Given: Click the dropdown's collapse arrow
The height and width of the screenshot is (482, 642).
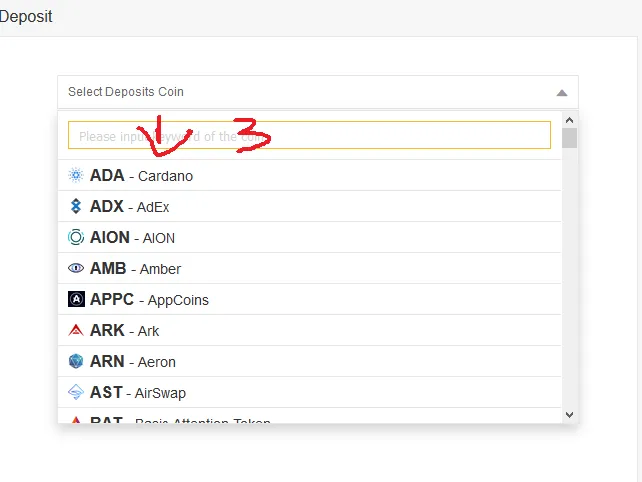Looking at the screenshot, I should 562,93.
